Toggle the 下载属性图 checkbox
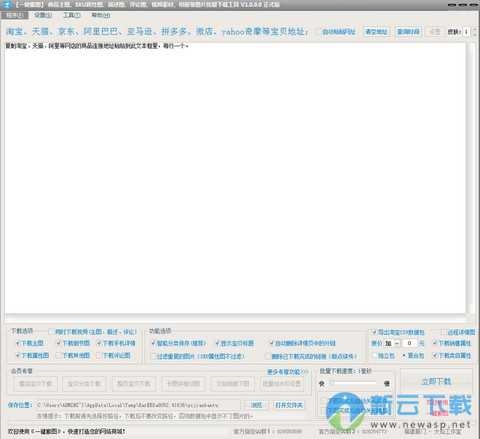480x439 pixels. [x=32, y=355]
